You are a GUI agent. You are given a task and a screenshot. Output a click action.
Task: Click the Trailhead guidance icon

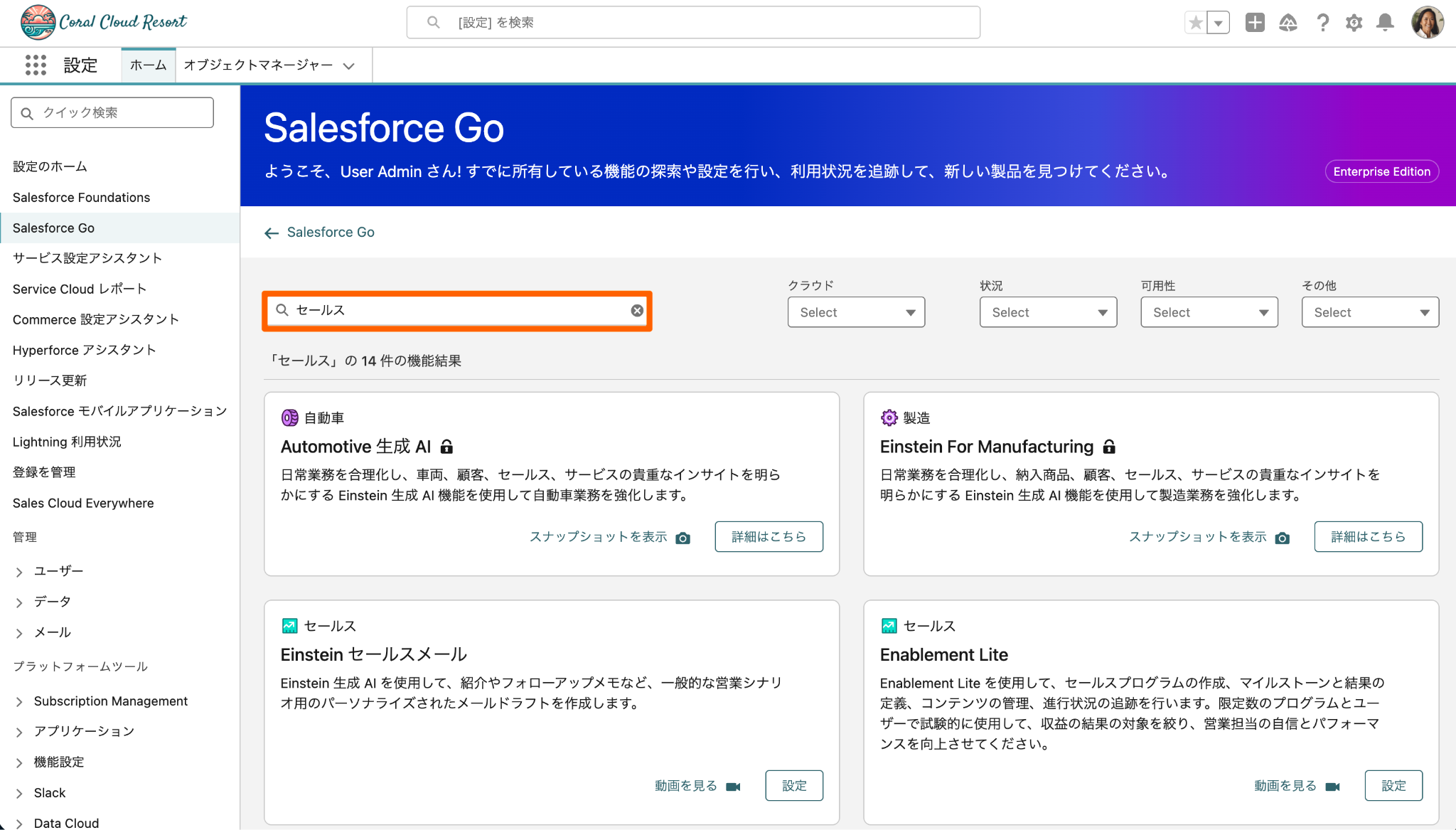pyautogui.click(x=1288, y=23)
